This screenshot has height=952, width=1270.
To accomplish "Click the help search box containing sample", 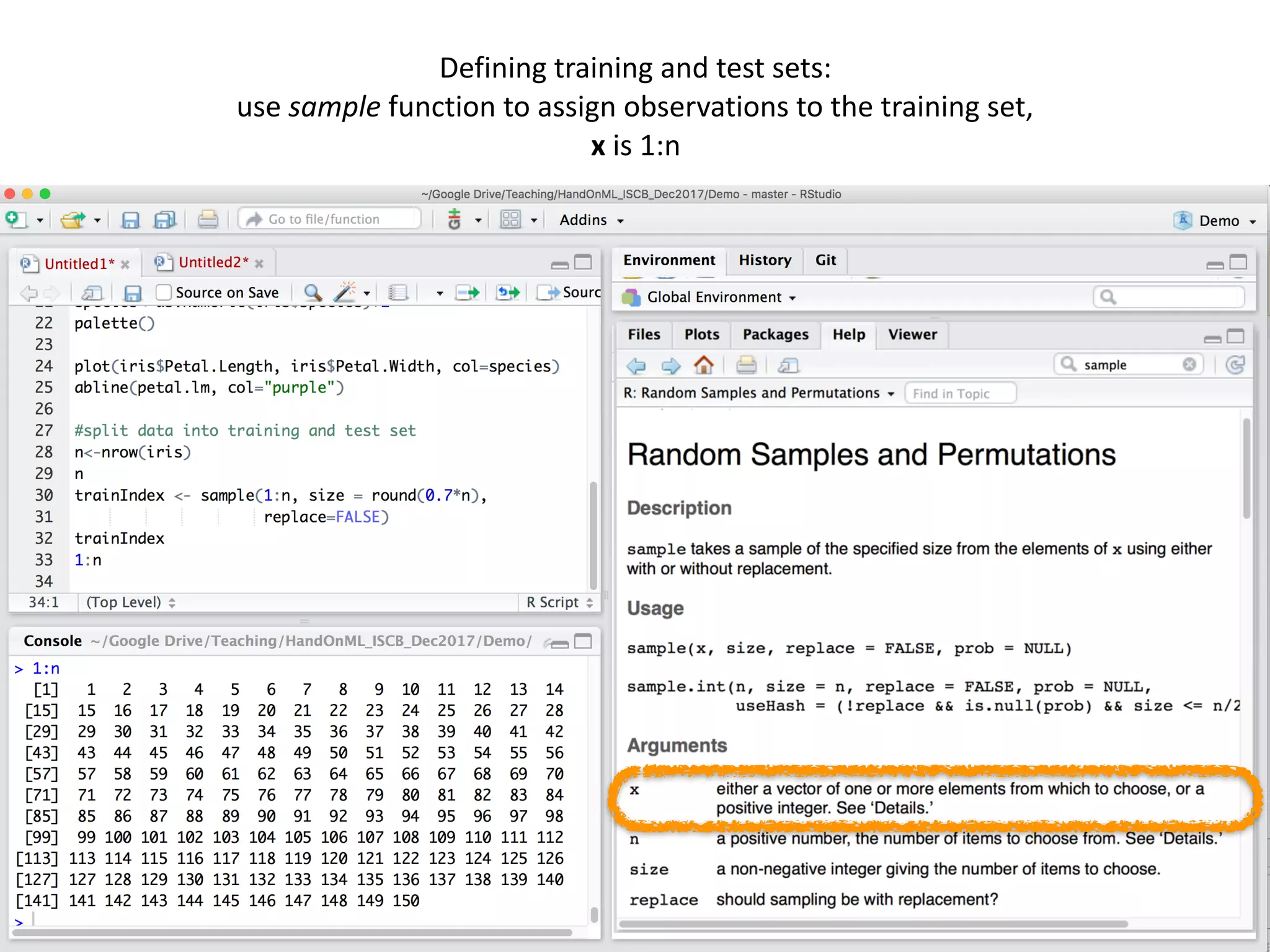I will click(1127, 364).
